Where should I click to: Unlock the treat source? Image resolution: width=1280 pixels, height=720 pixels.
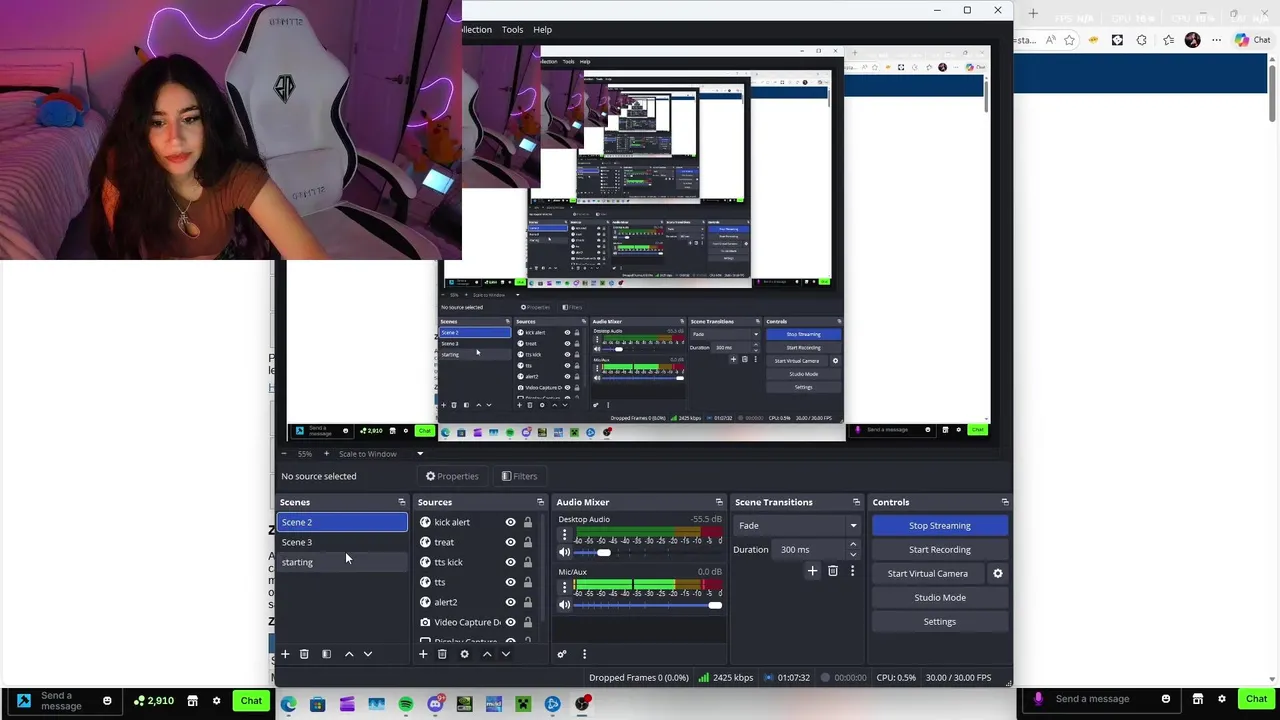[528, 542]
